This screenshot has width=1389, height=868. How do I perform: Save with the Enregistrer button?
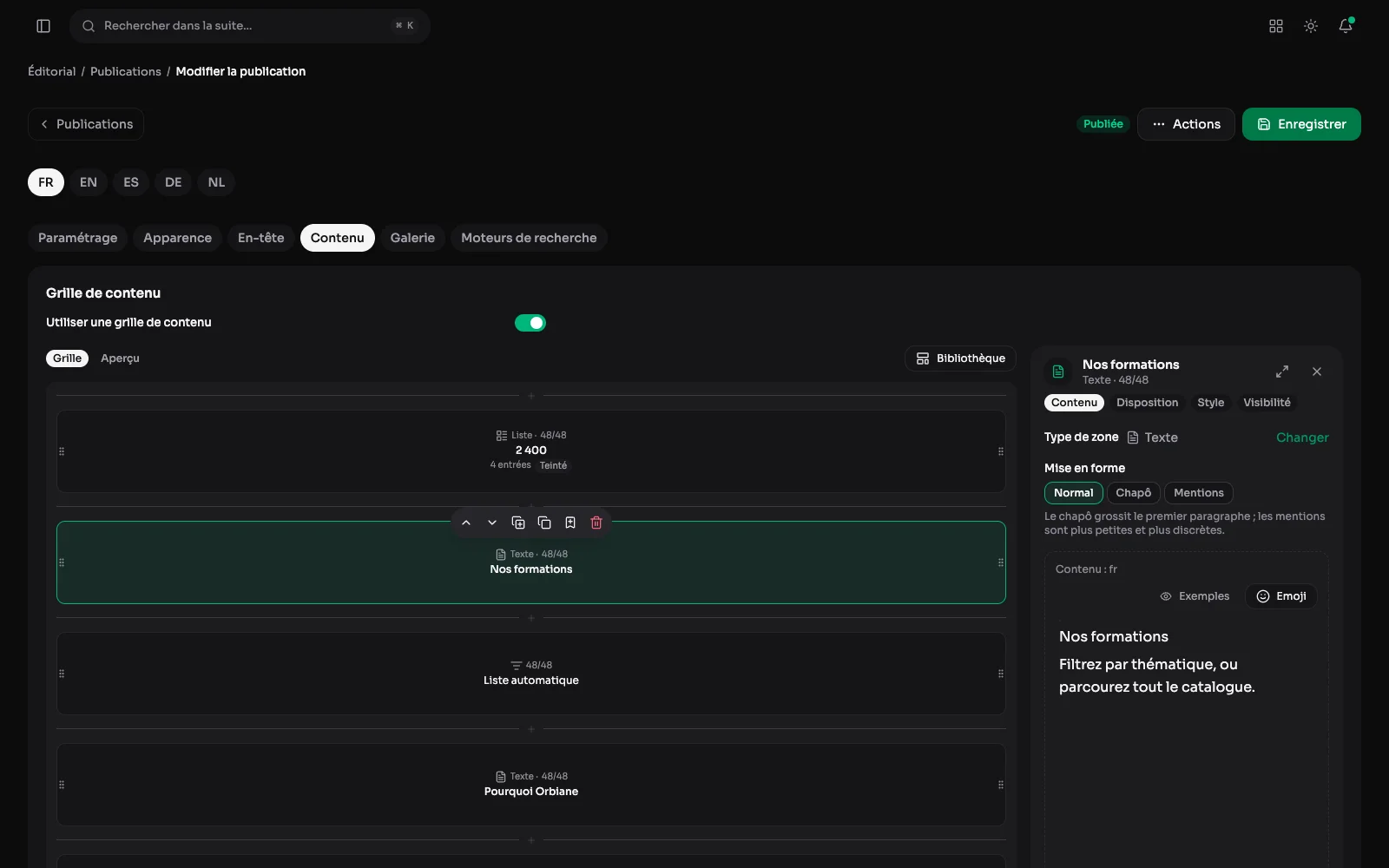(1301, 124)
